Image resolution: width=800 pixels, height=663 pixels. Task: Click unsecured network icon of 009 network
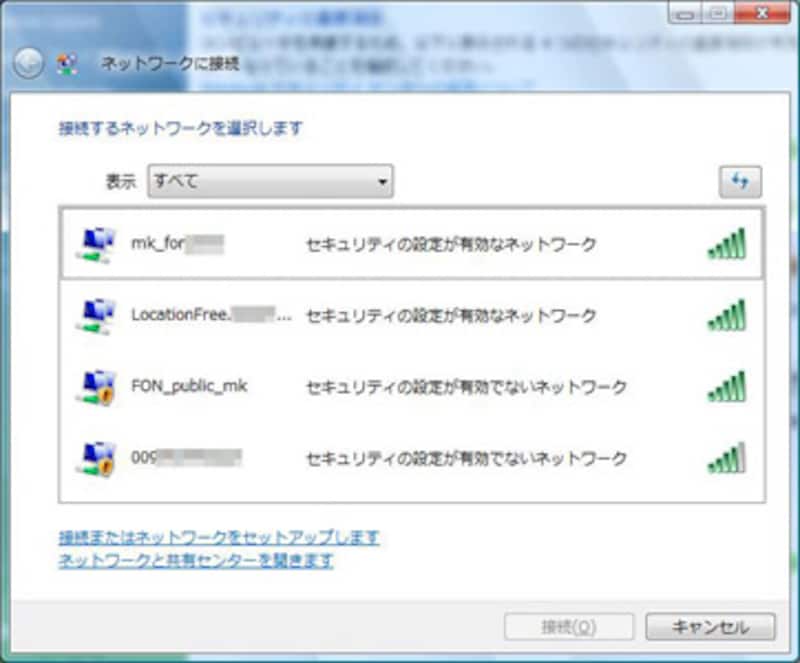pos(96,459)
